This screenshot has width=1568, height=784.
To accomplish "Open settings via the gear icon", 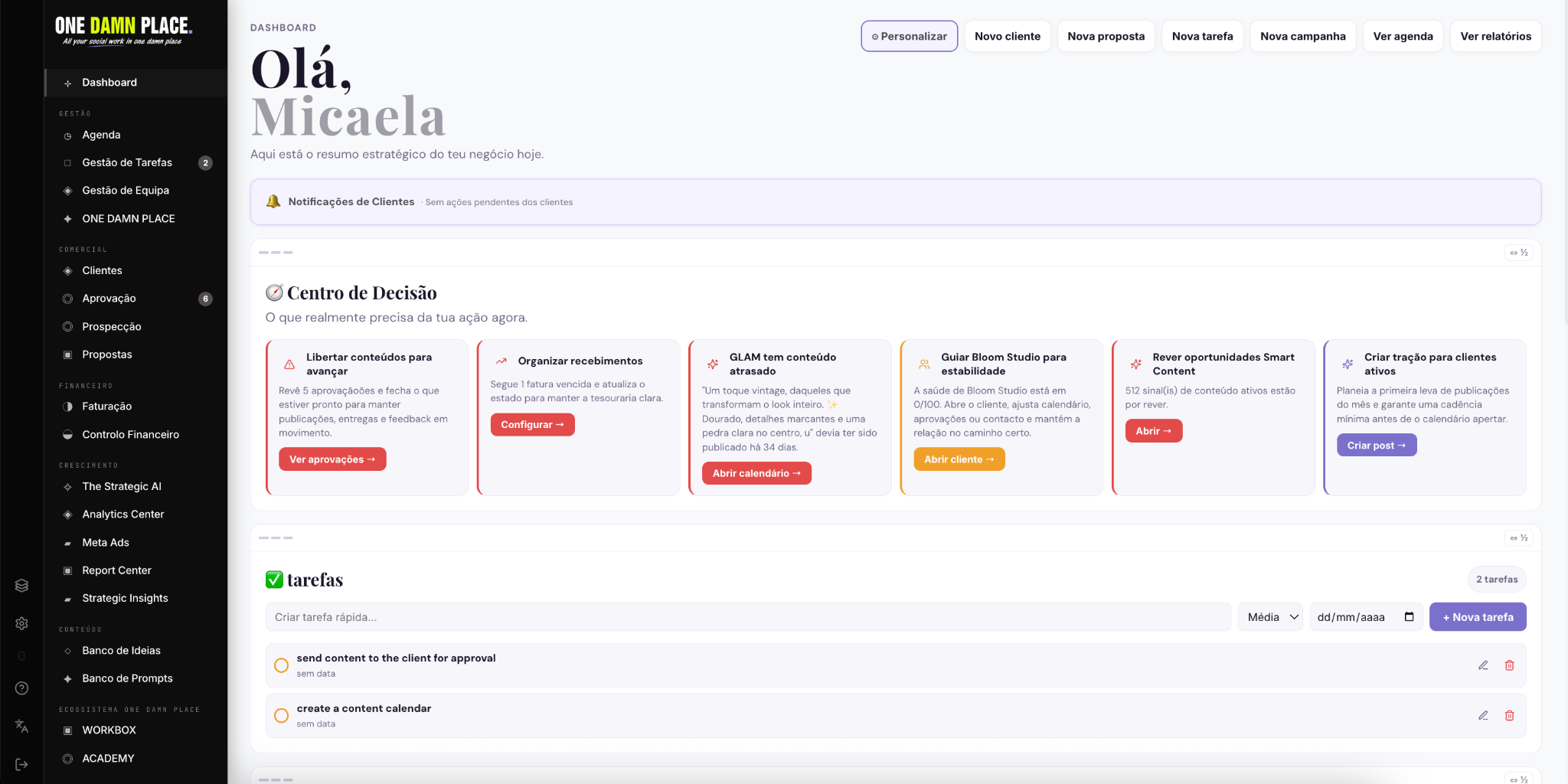I will [21, 623].
